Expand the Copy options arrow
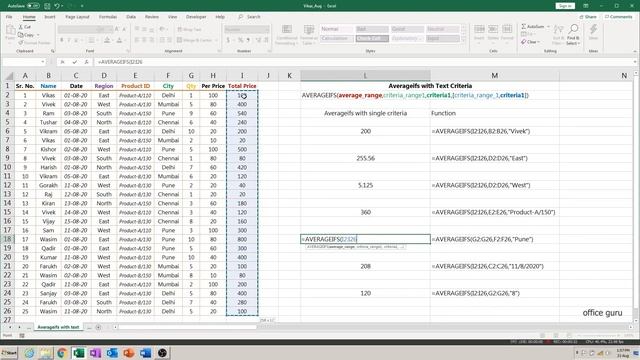 (x=38, y=35)
